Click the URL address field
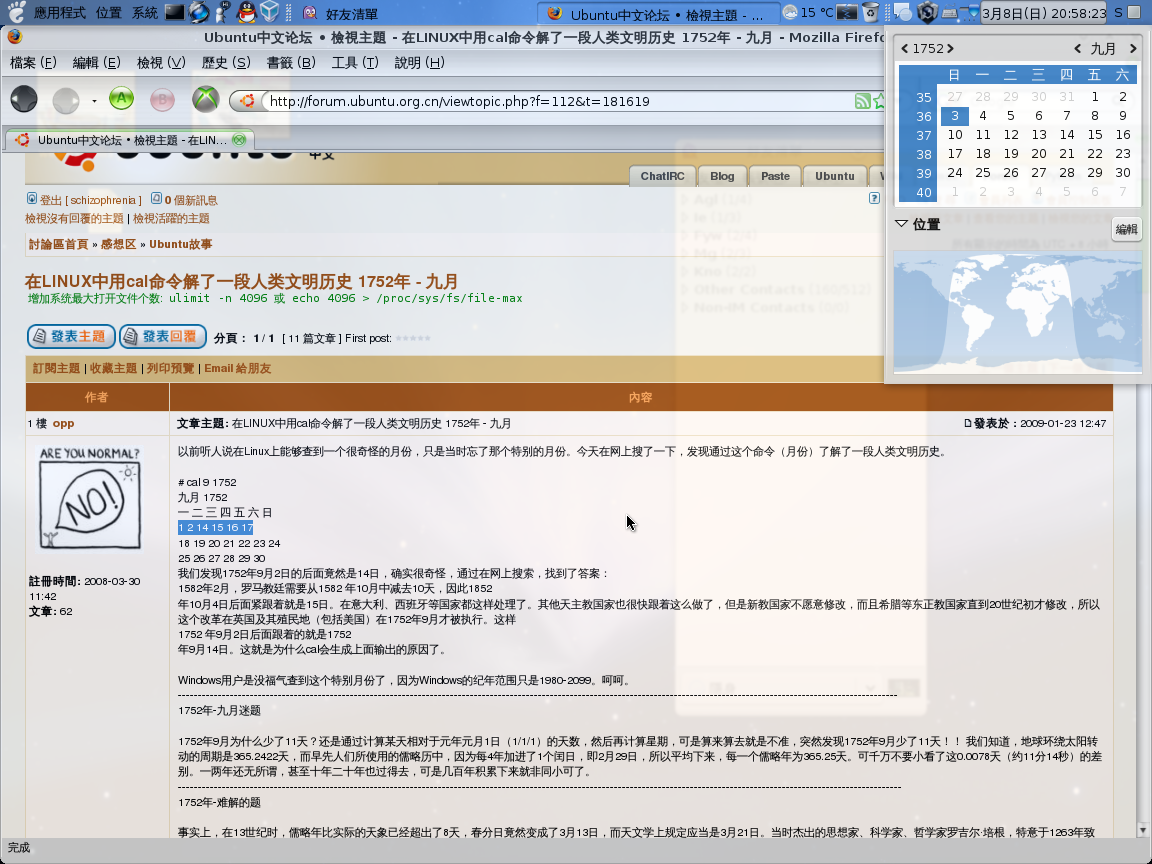The height and width of the screenshot is (864, 1152). click(x=558, y=101)
